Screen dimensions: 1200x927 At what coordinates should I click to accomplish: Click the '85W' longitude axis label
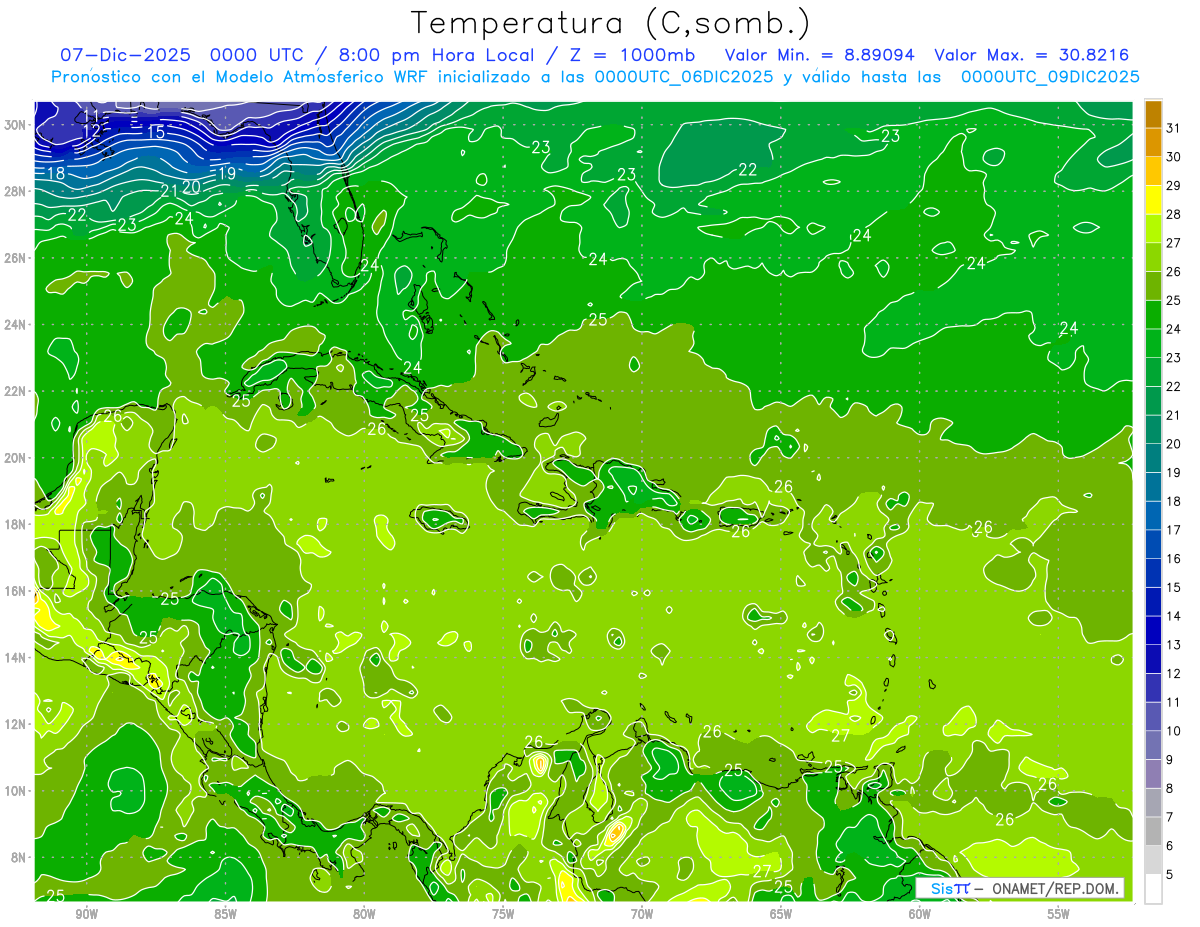tap(225, 914)
